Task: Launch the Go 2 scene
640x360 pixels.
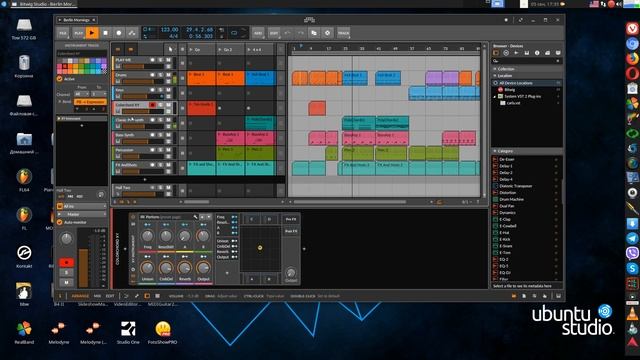Action: (231, 49)
